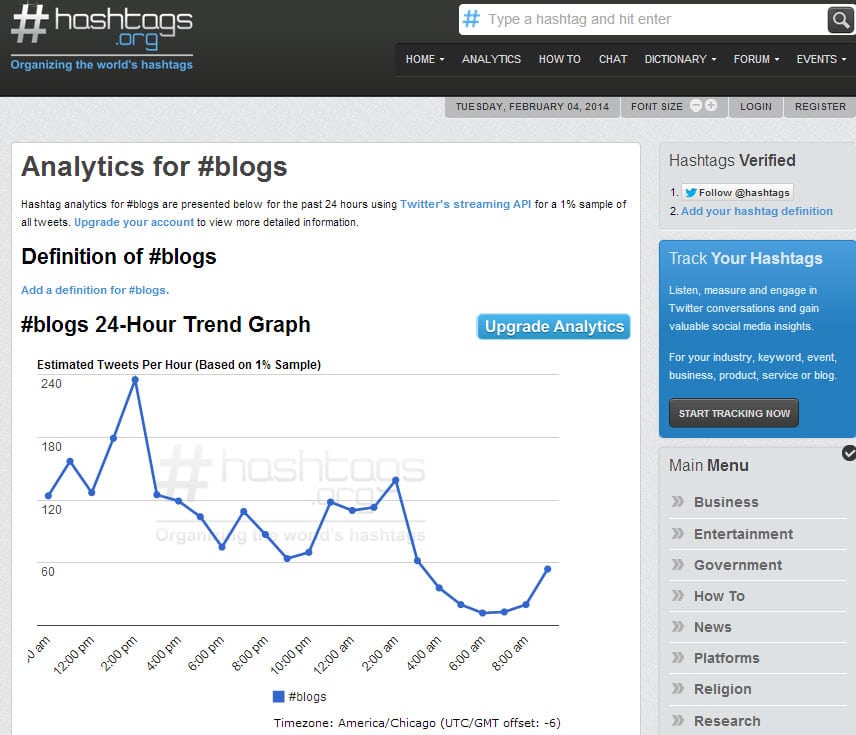Open Platforms in Main Menu

pyautogui.click(x=727, y=658)
